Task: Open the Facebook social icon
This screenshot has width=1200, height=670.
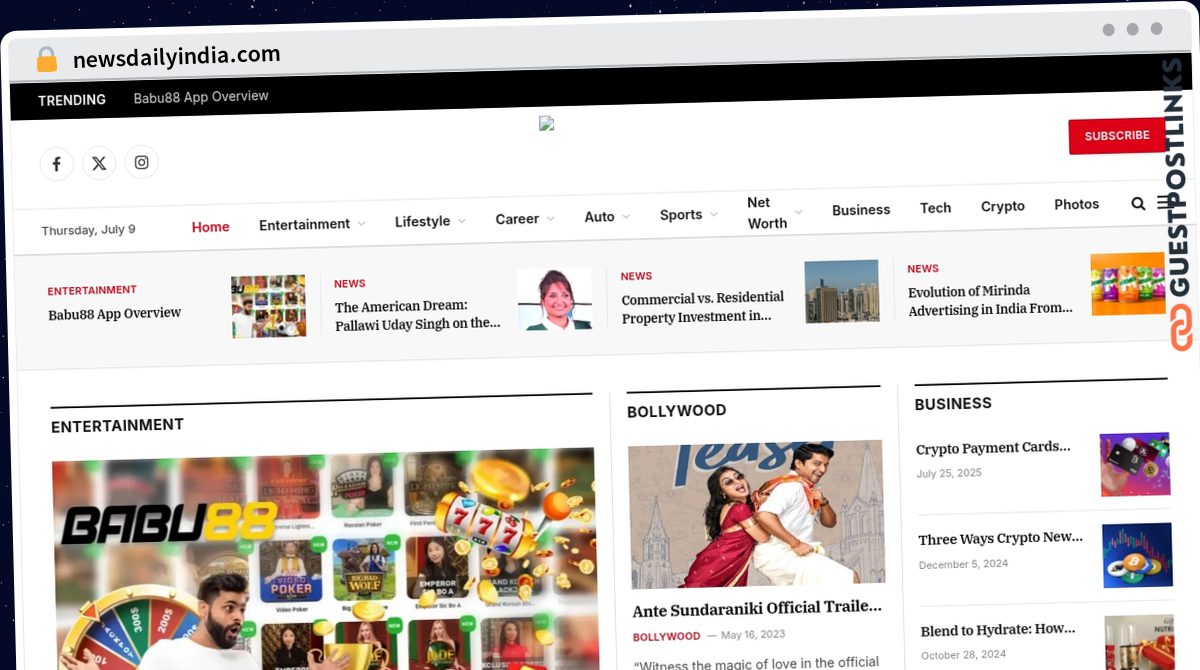Action: [x=56, y=164]
